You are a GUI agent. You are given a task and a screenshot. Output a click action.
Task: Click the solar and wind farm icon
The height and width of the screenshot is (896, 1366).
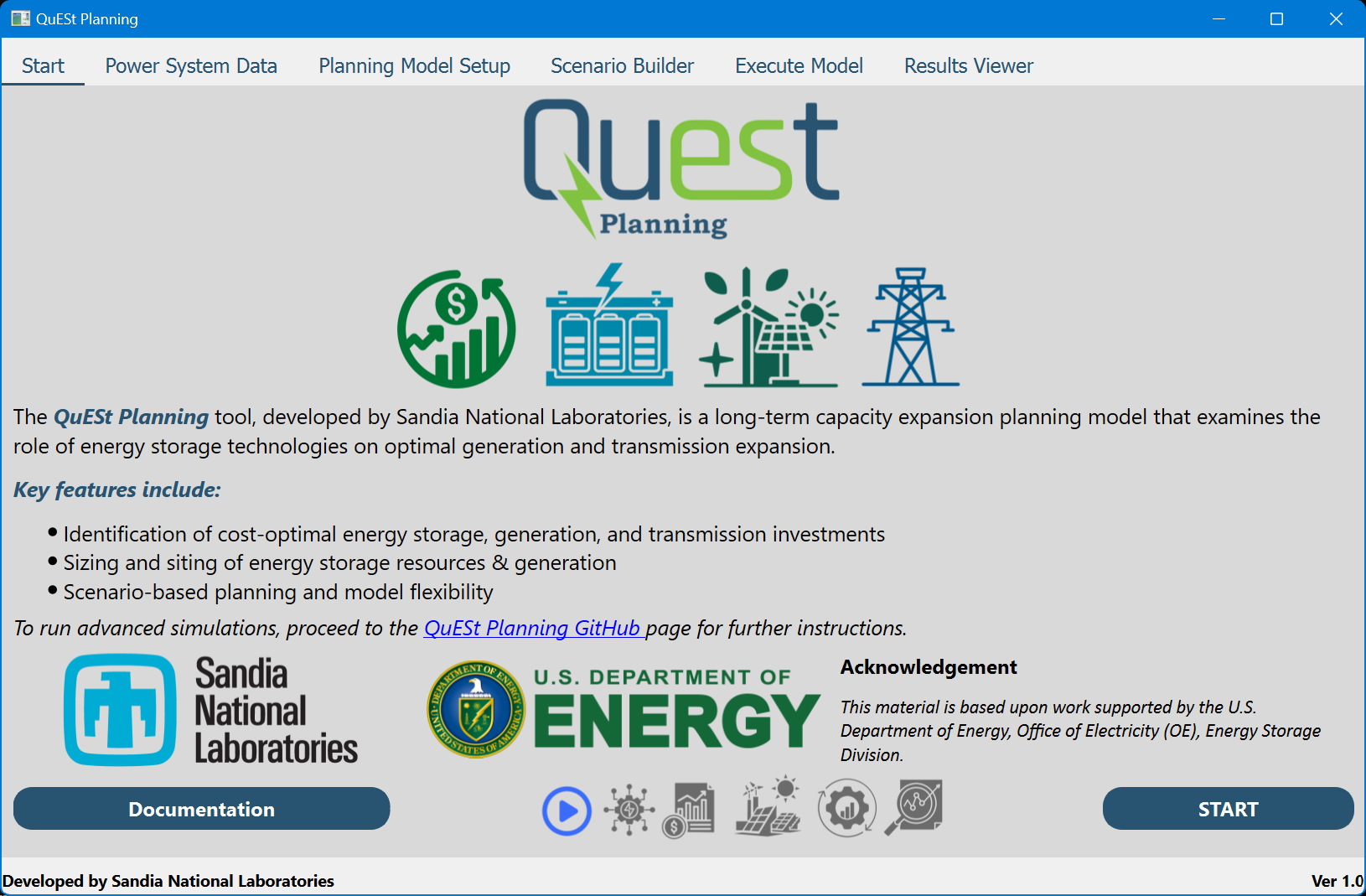point(768,805)
